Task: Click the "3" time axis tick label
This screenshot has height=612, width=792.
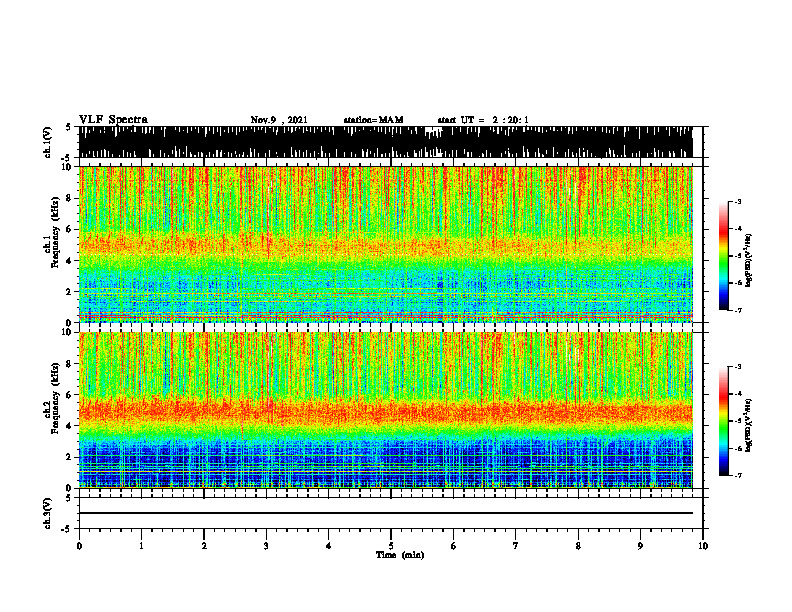Action: point(266,546)
